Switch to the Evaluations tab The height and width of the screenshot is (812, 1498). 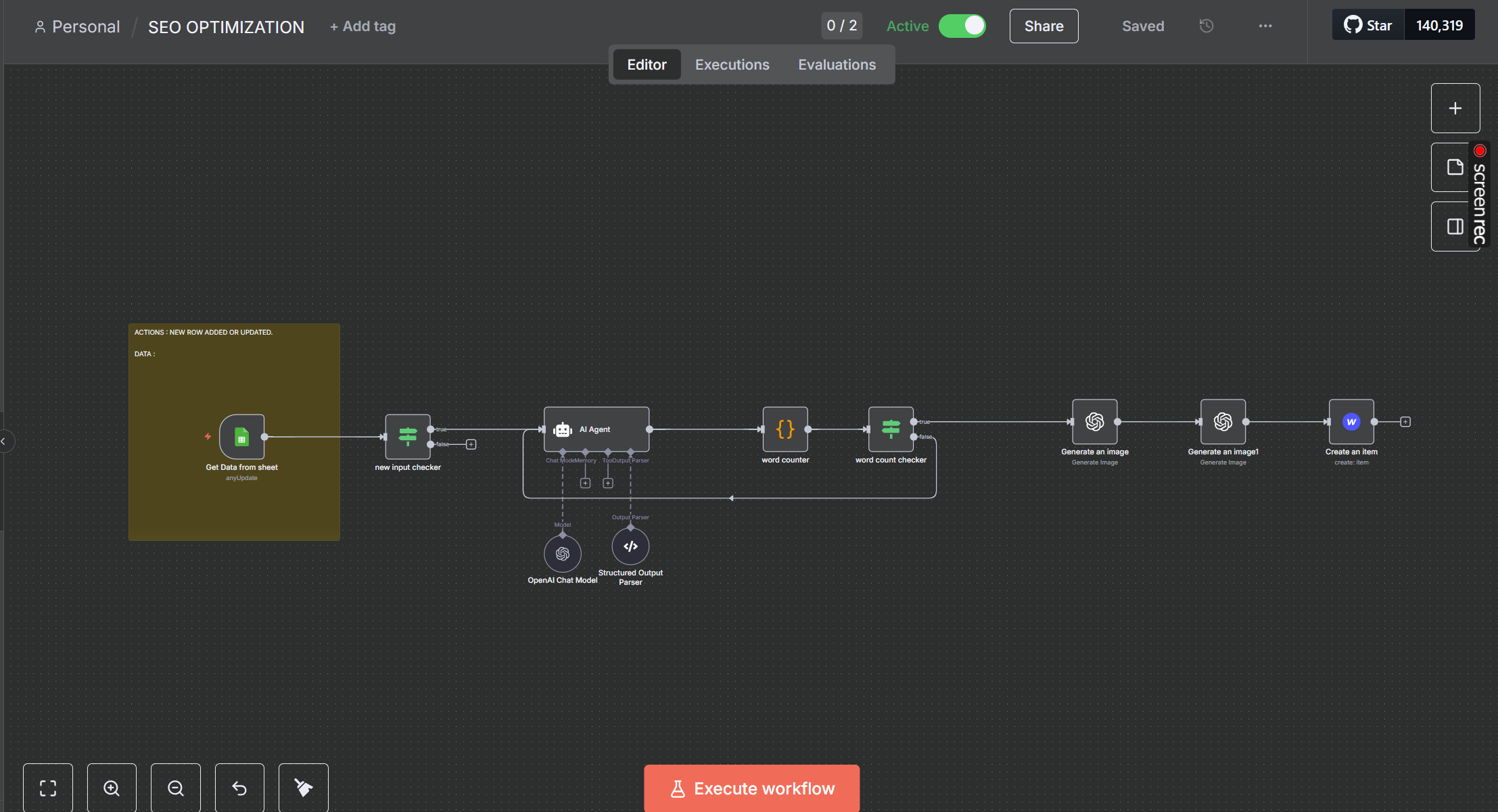click(837, 65)
